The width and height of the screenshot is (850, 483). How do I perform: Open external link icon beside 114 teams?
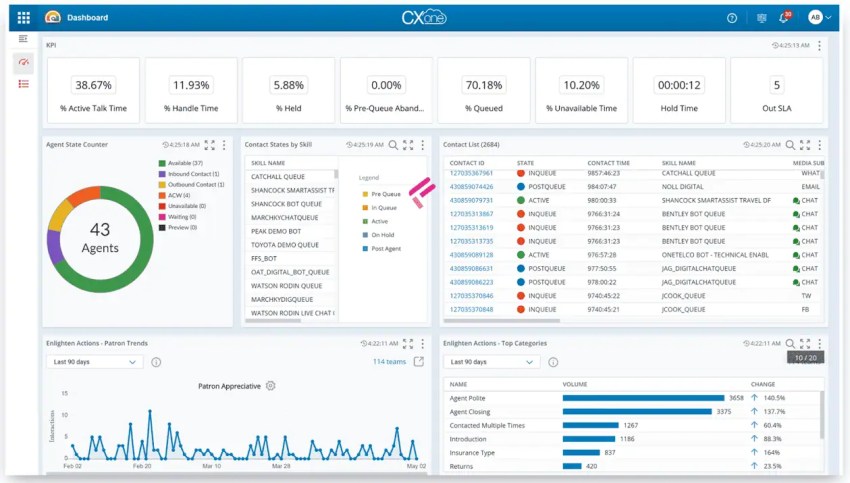tap(418, 362)
